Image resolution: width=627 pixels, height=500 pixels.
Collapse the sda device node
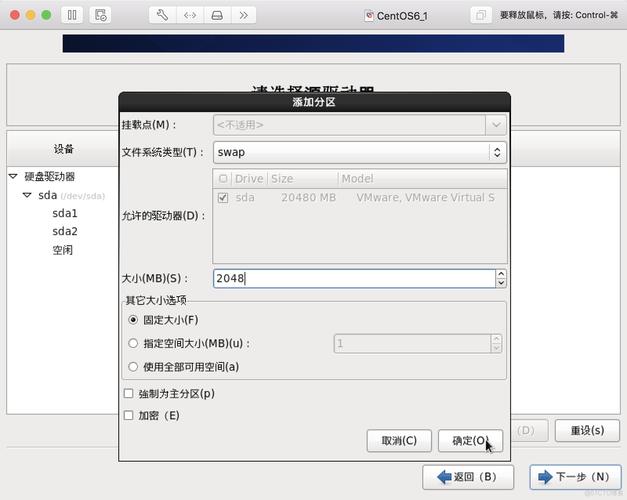[x=27, y=195]
